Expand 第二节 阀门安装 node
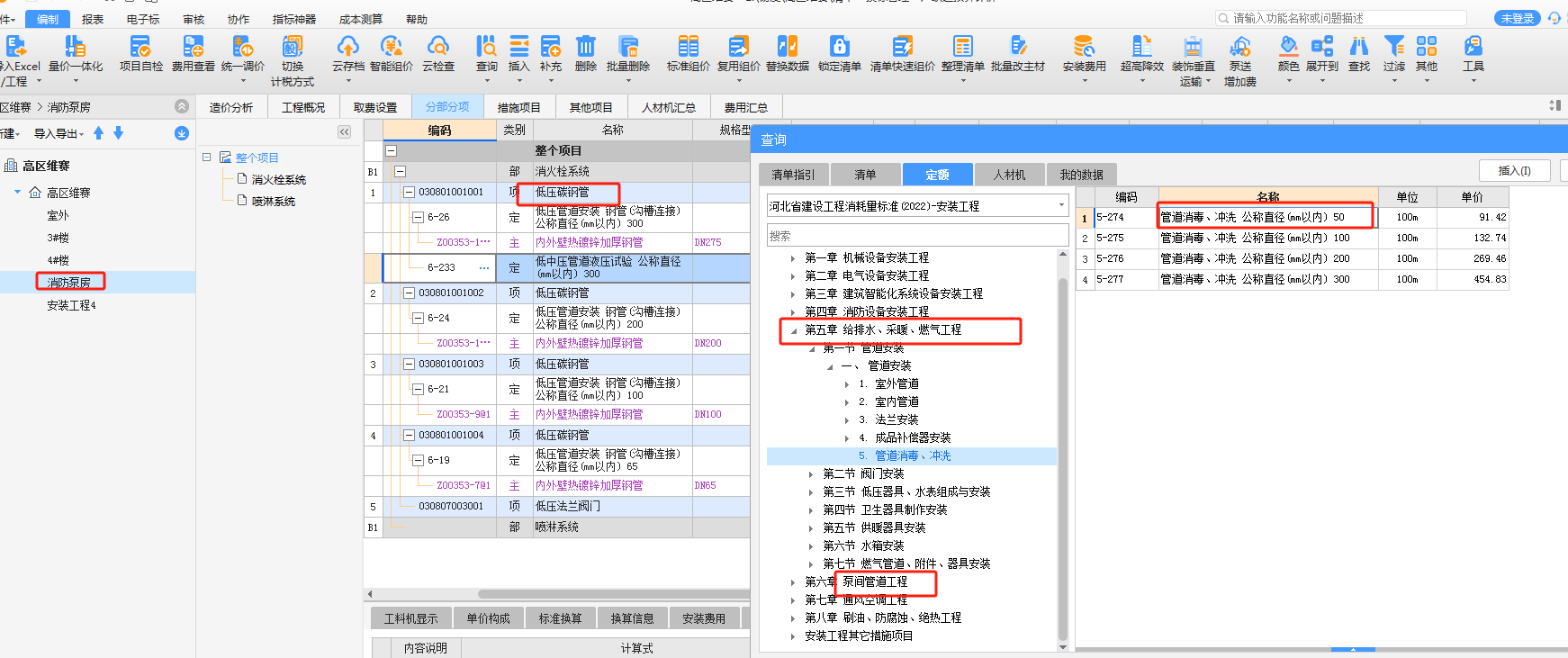Image resolution: width=1568 pixels, height=658 pixels. [811, 474]
